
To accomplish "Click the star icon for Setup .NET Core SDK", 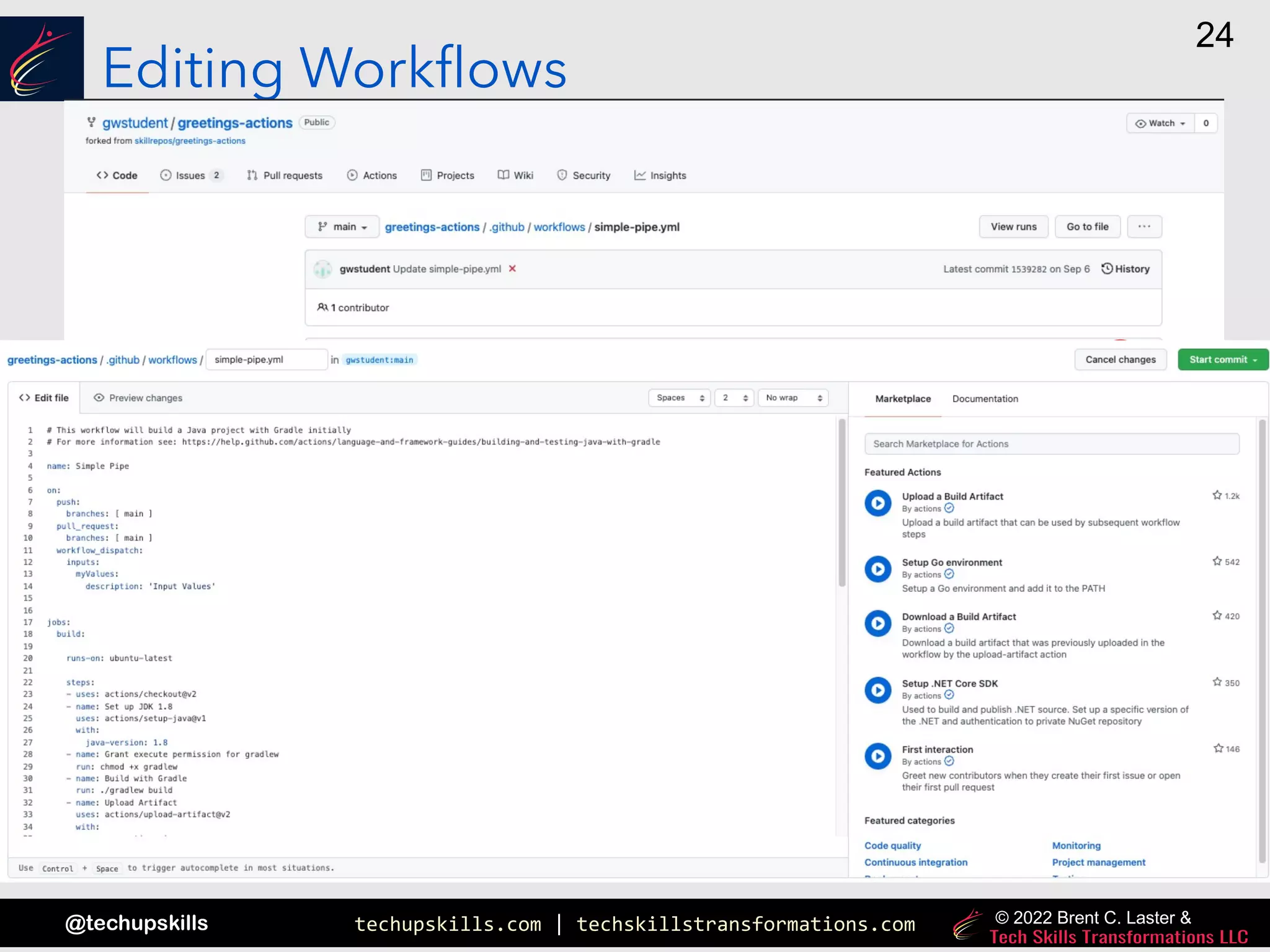I will [x=1217, y=682].
